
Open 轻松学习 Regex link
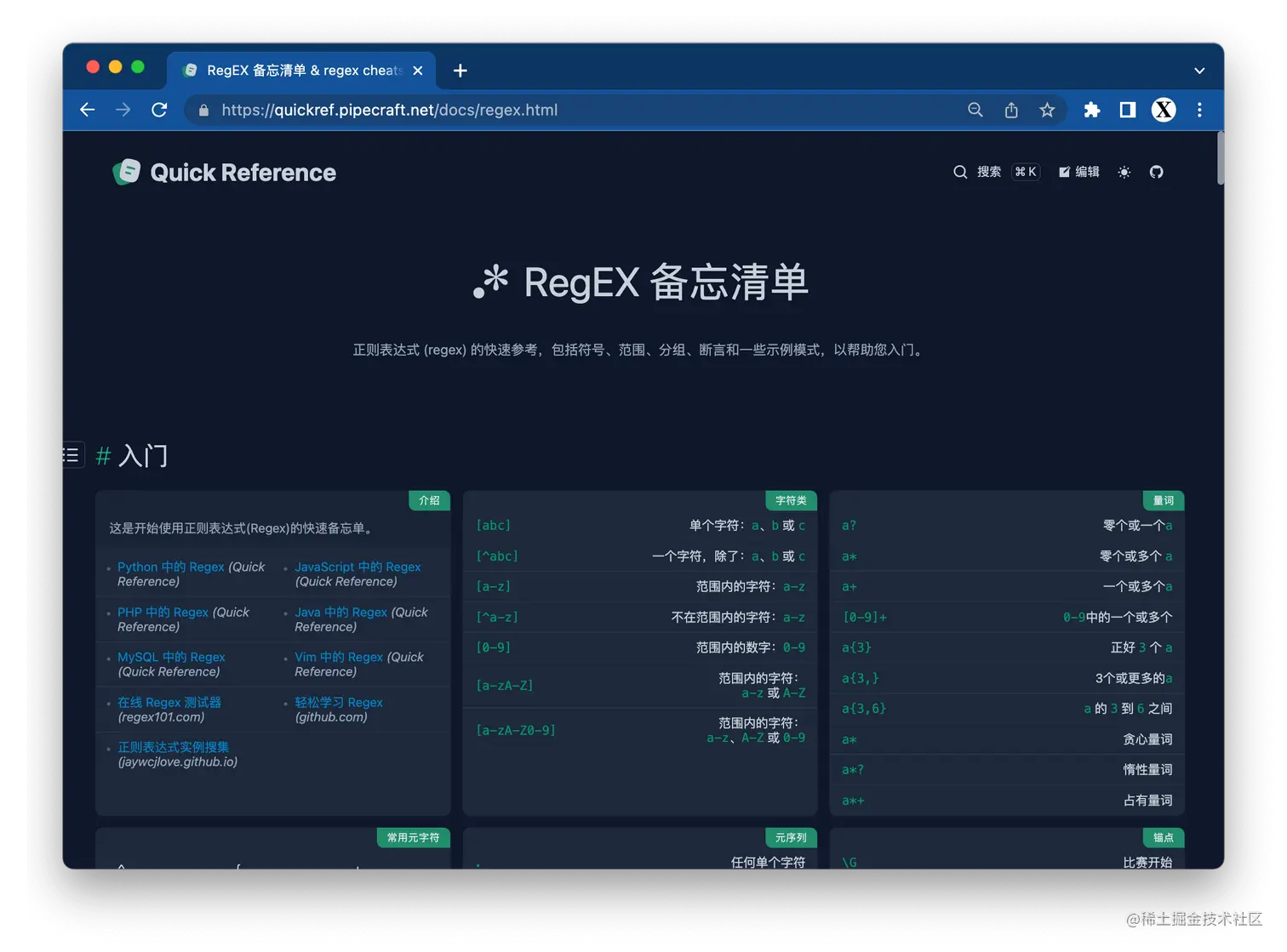click(339, 702)
